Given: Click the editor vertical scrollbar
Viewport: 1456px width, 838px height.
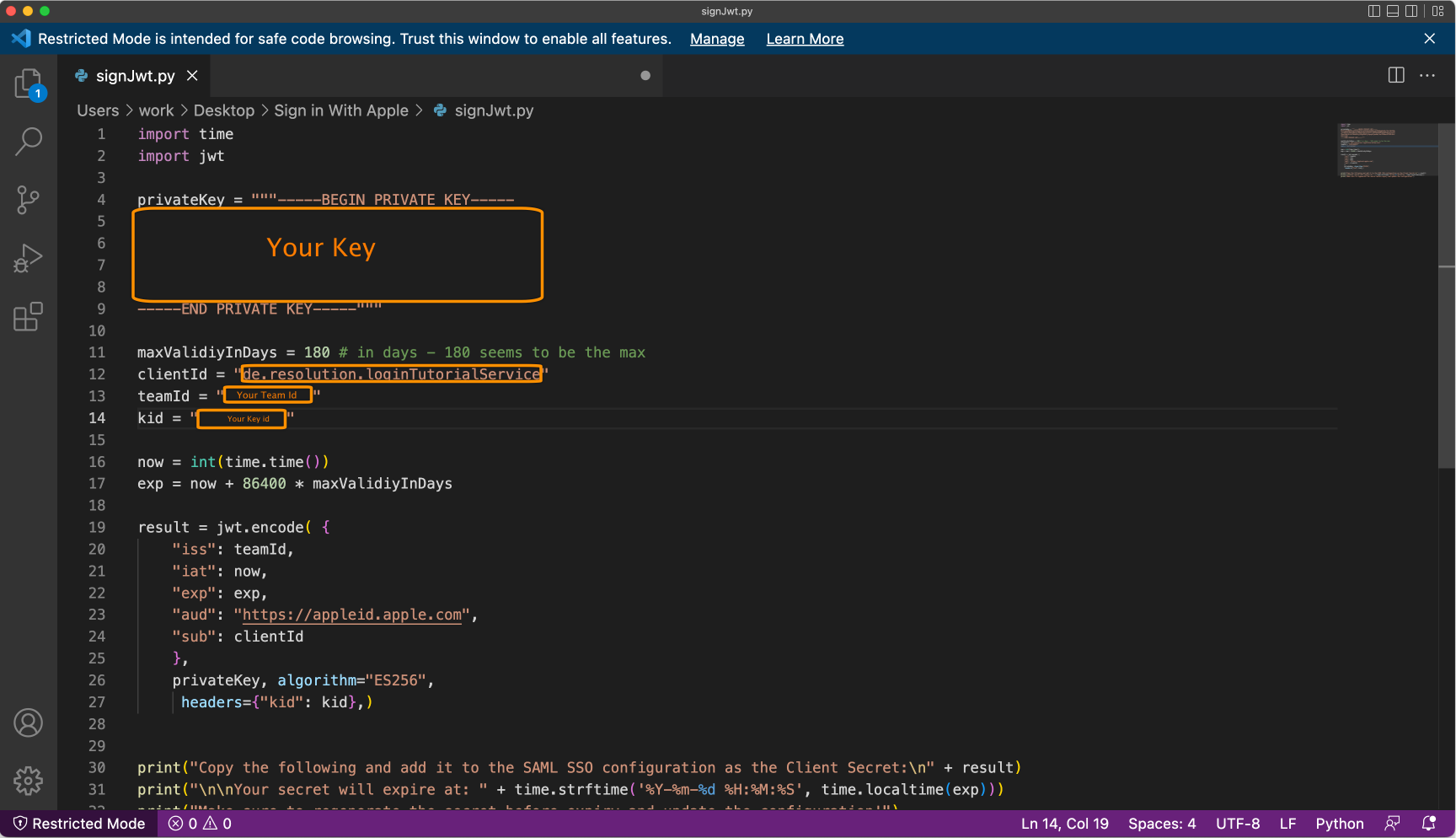Looking at the screenshot, I should (1447, 295).
